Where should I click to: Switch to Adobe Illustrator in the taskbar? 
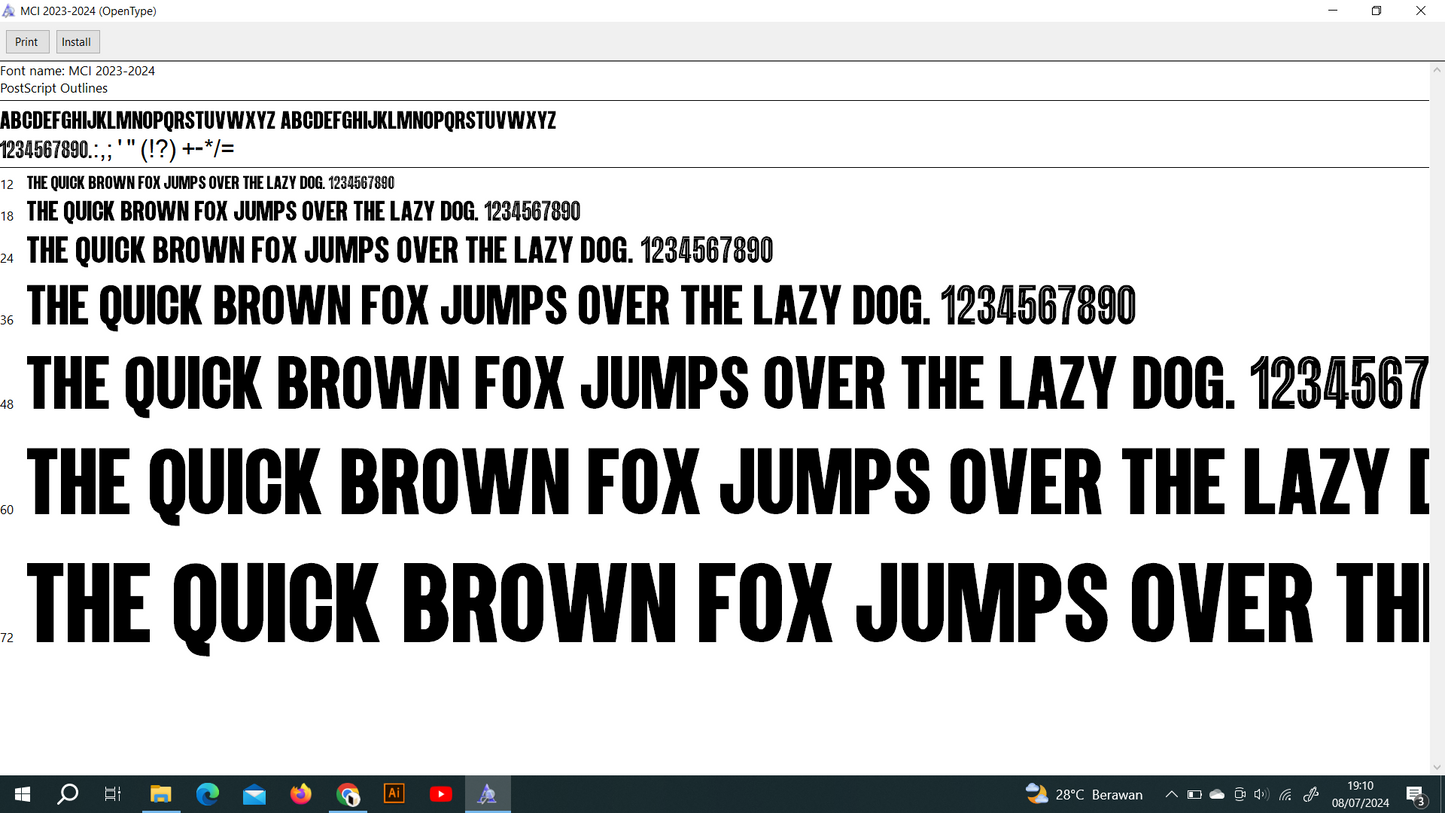[x=394, y=794]
